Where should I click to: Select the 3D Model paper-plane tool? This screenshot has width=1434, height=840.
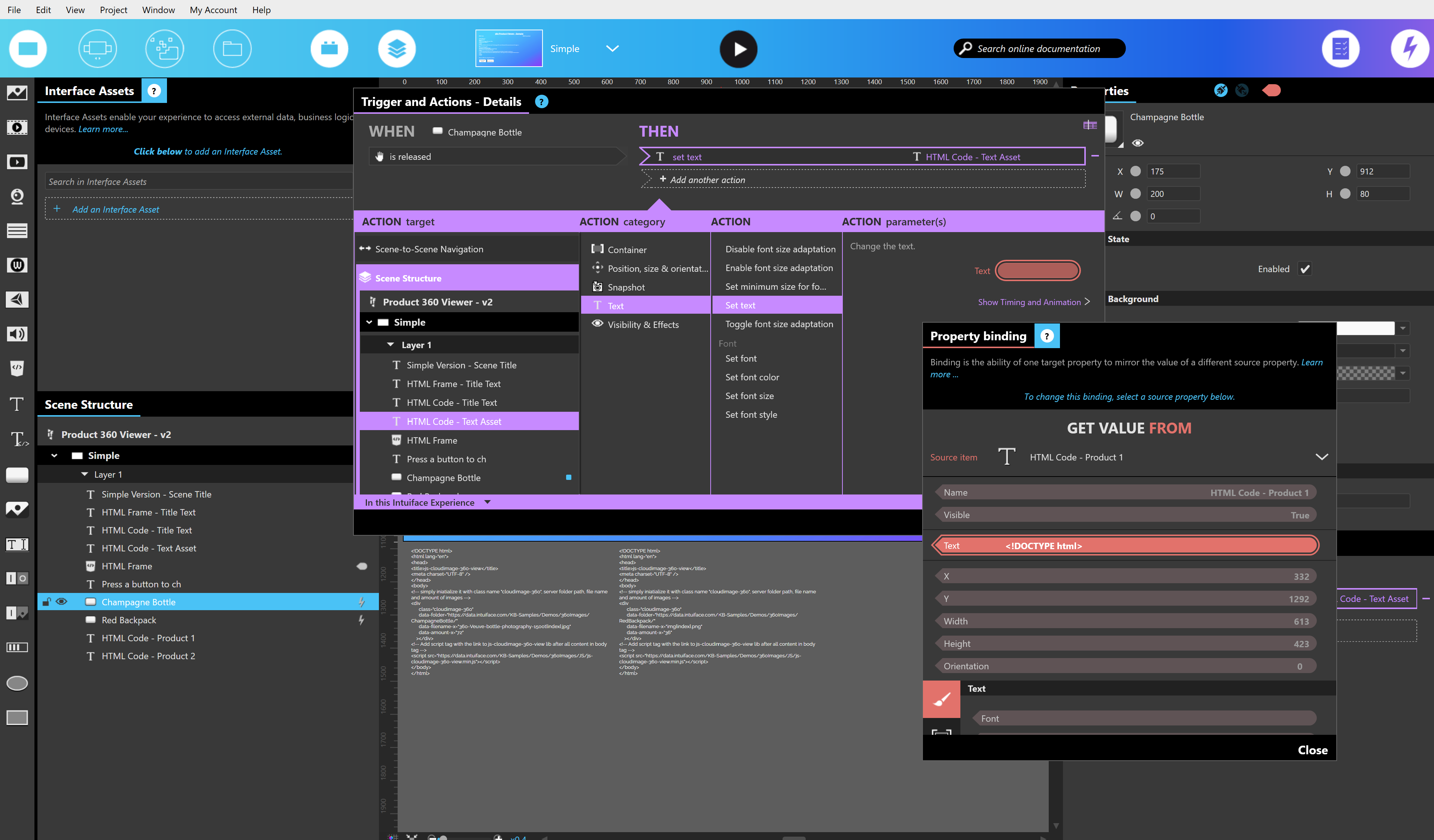17,299
